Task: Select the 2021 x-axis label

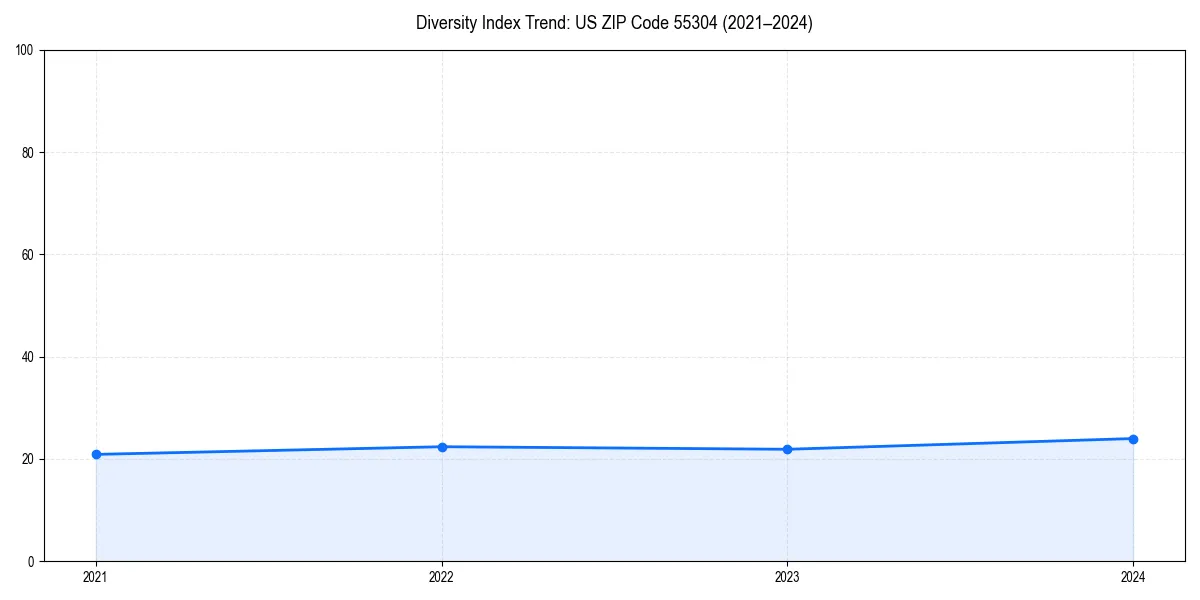Action: coord(96,577)
